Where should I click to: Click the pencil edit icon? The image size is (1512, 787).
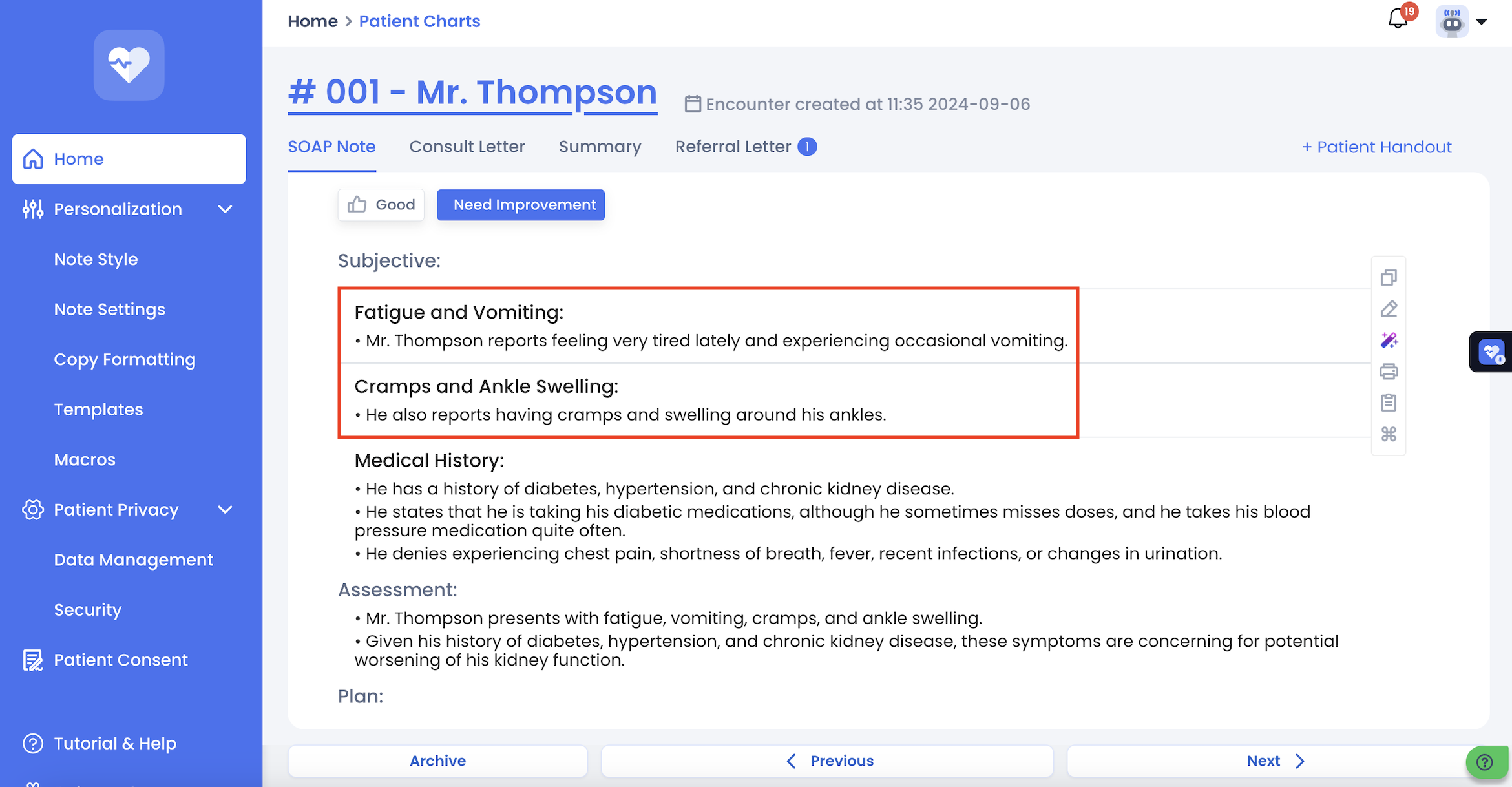1389,309
